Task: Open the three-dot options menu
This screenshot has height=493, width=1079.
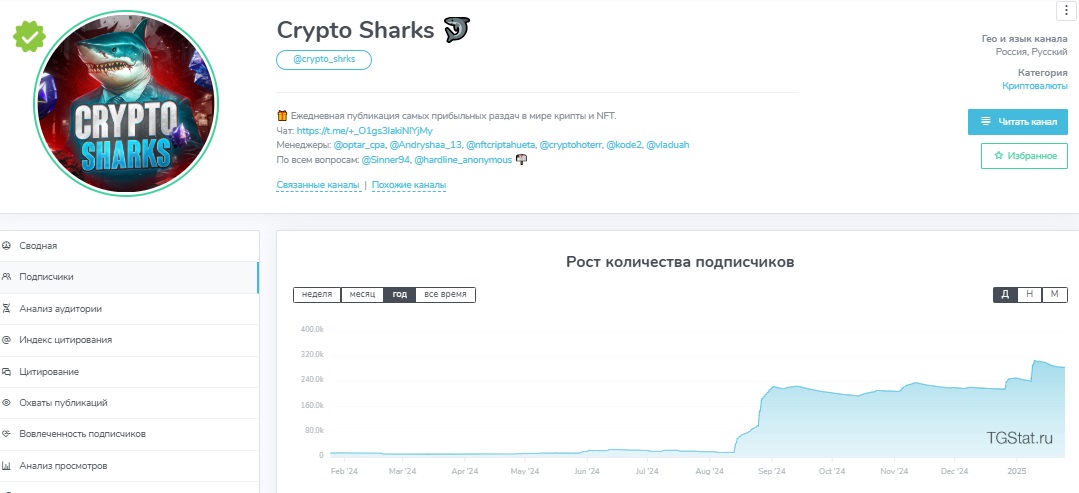Action: 1066,12
